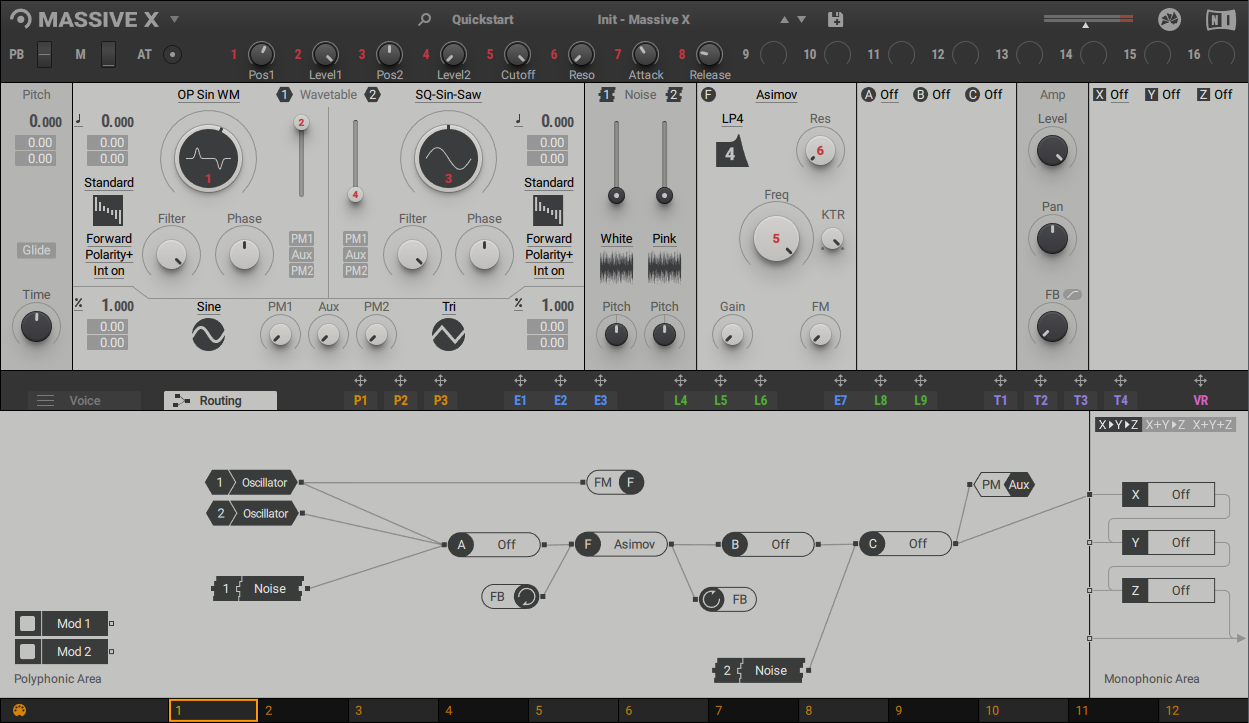This screenshot has width=1249, height=723.
Task: Select the Tri PM oscillator waveform icon
Action: pos(449,334)
